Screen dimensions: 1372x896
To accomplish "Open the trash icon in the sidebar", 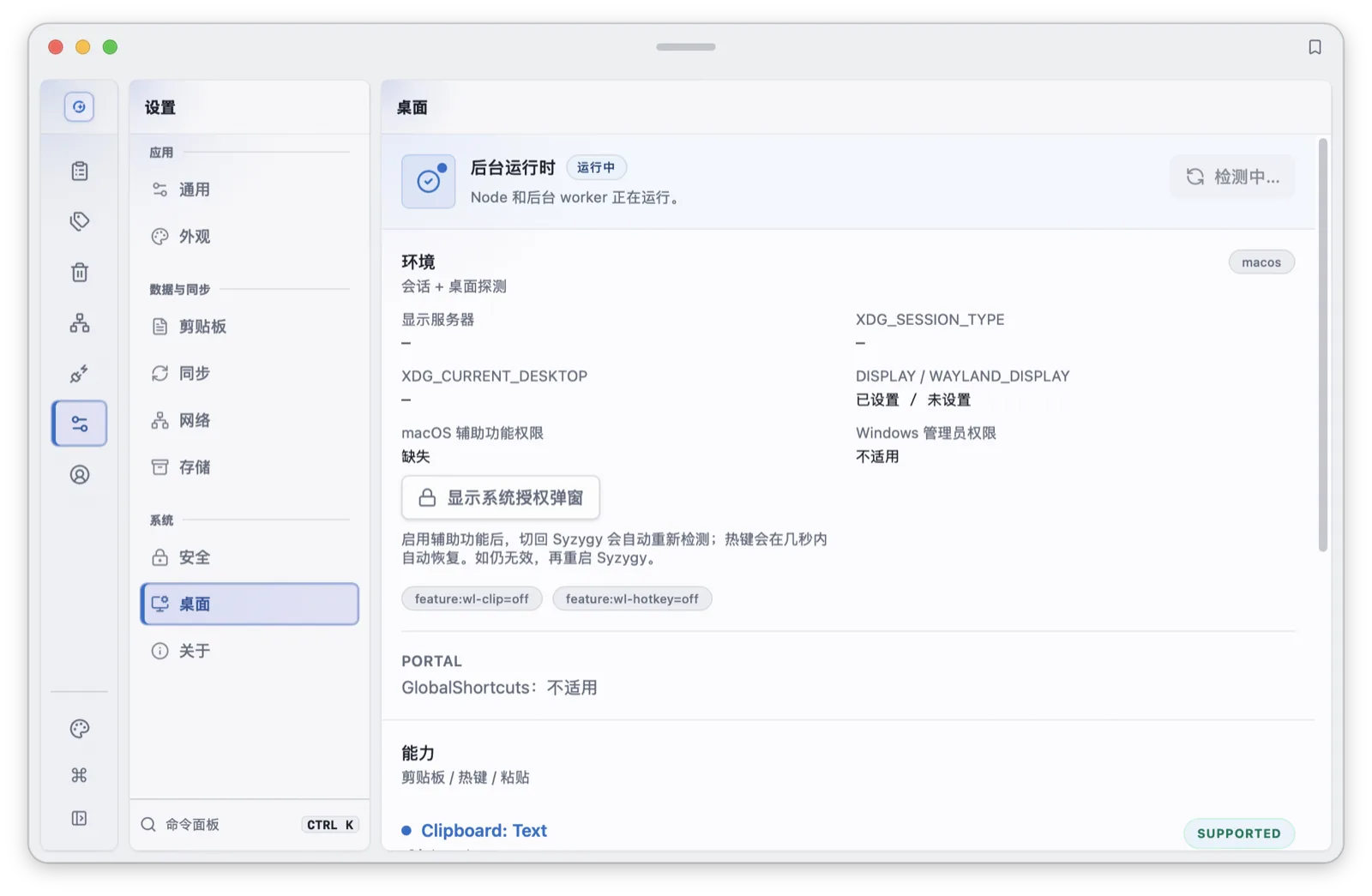I will (x=80, y=272).
